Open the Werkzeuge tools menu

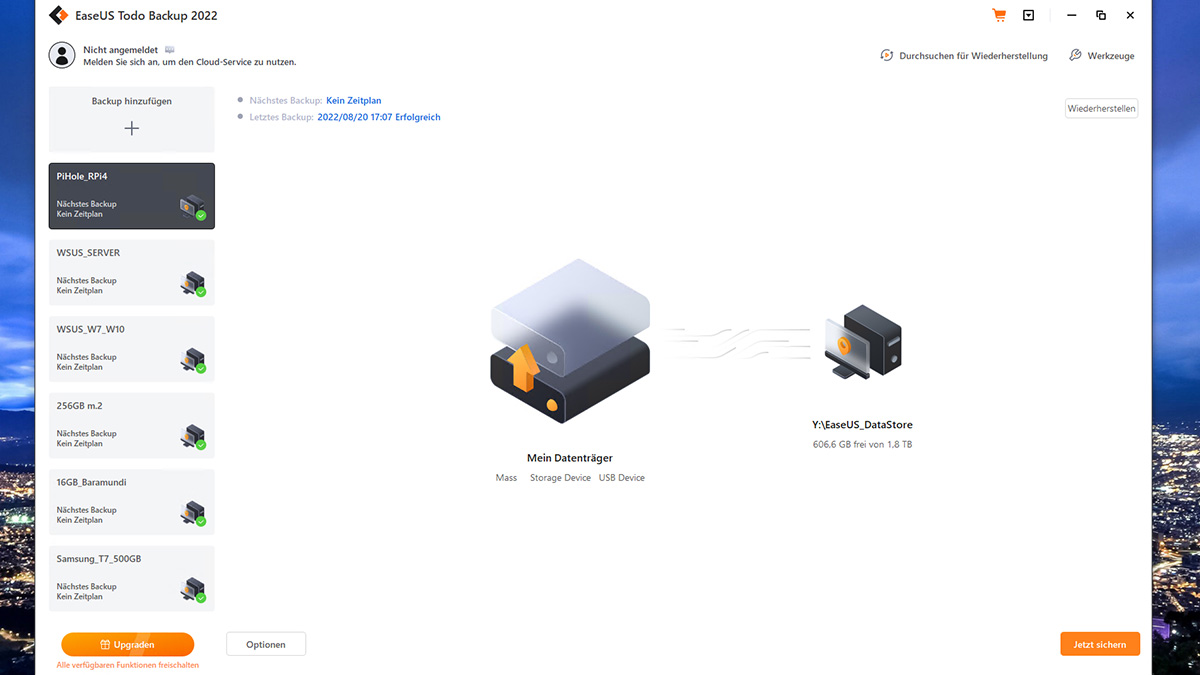click(x=1102, y=56)
